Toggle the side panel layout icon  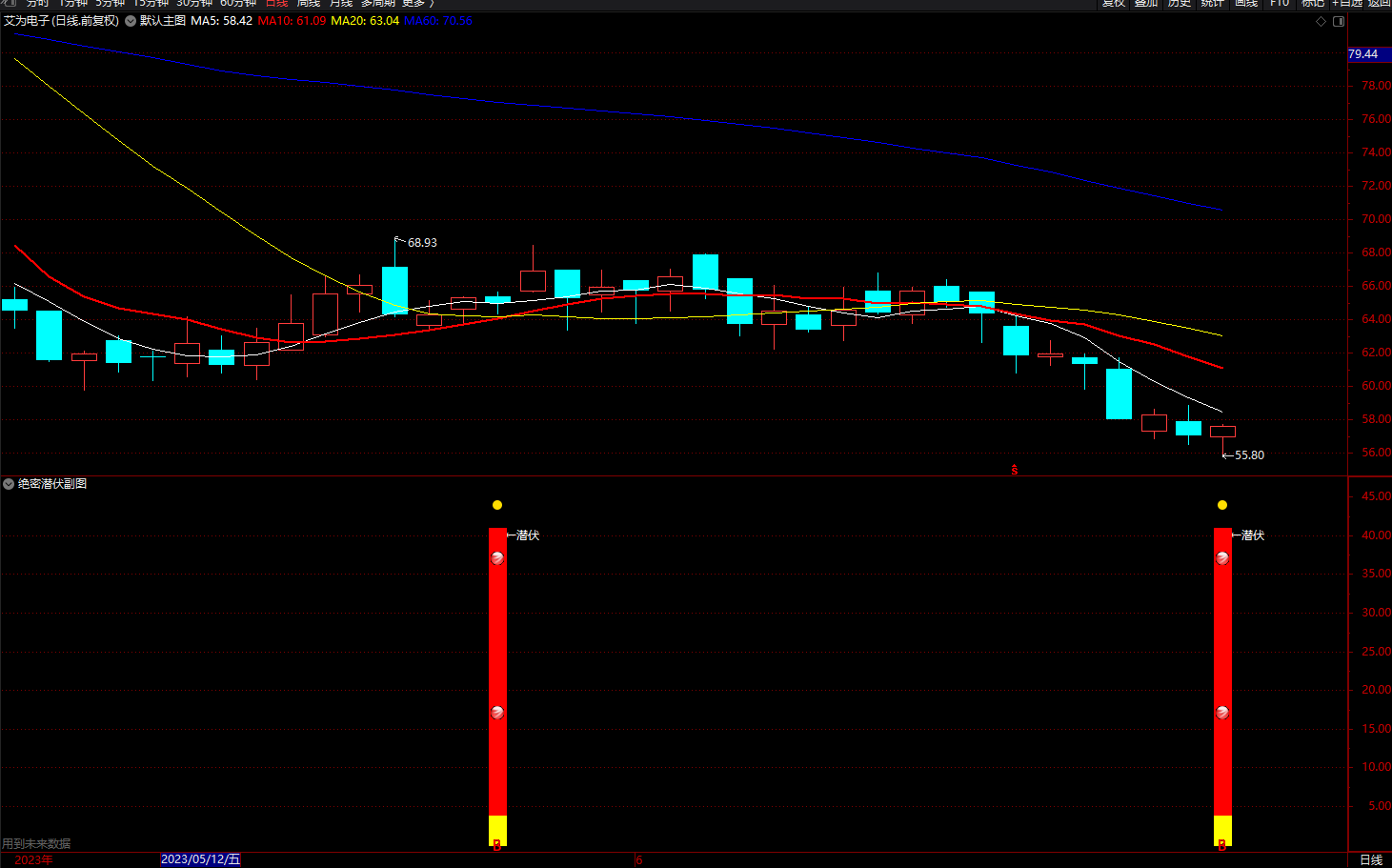[1339, 21]
